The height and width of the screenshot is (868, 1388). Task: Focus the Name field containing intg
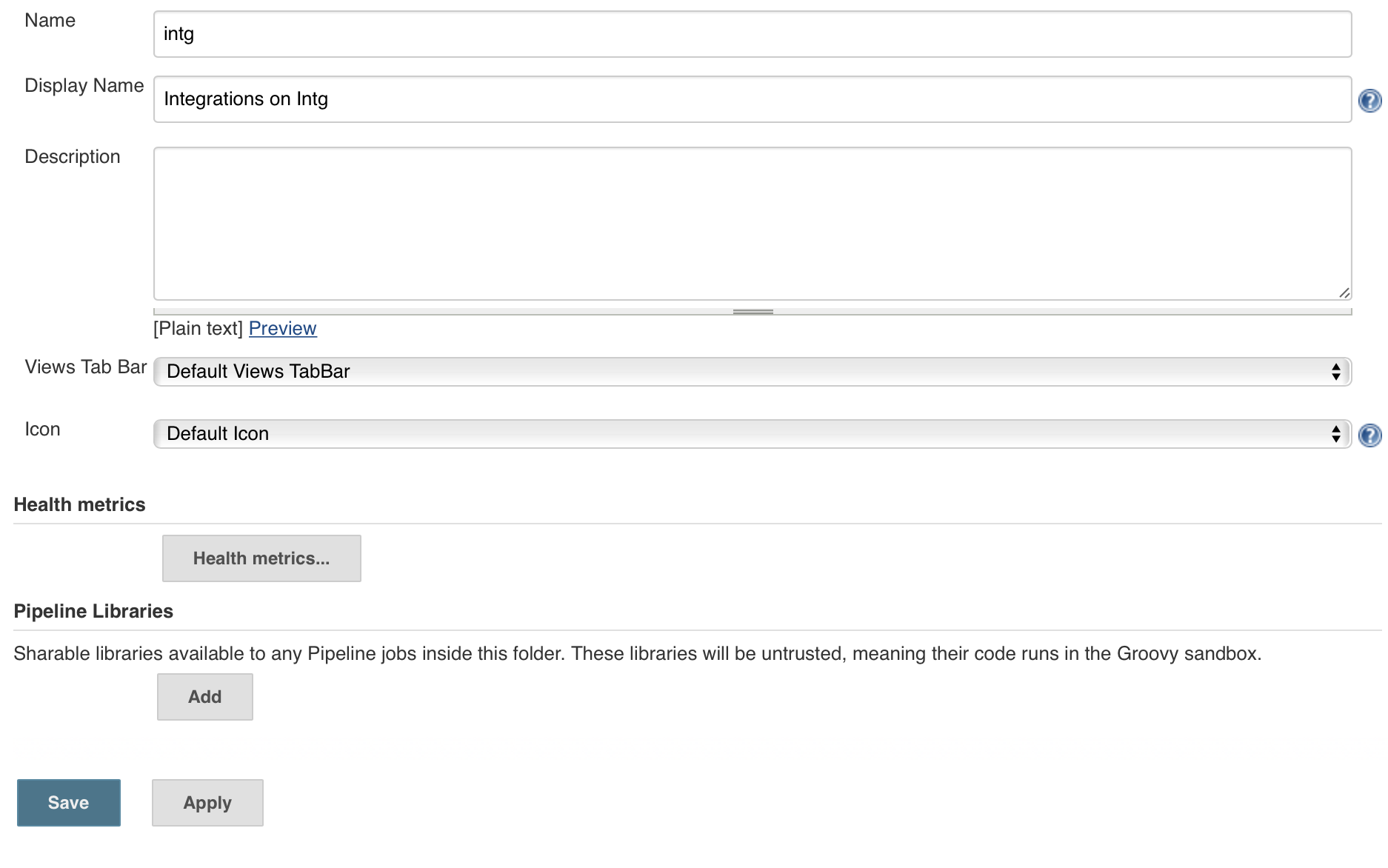[x=752, y=34]
